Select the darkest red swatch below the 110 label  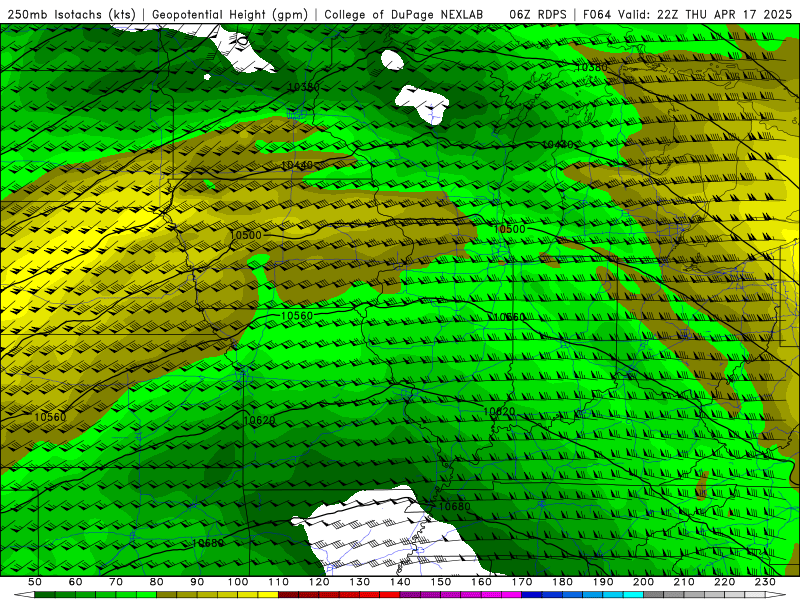[288, 594]
